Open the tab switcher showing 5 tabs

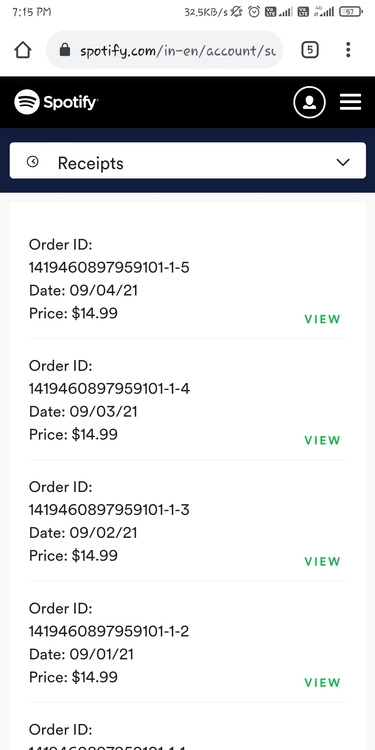pyautogui.click(x=310, y=49)
